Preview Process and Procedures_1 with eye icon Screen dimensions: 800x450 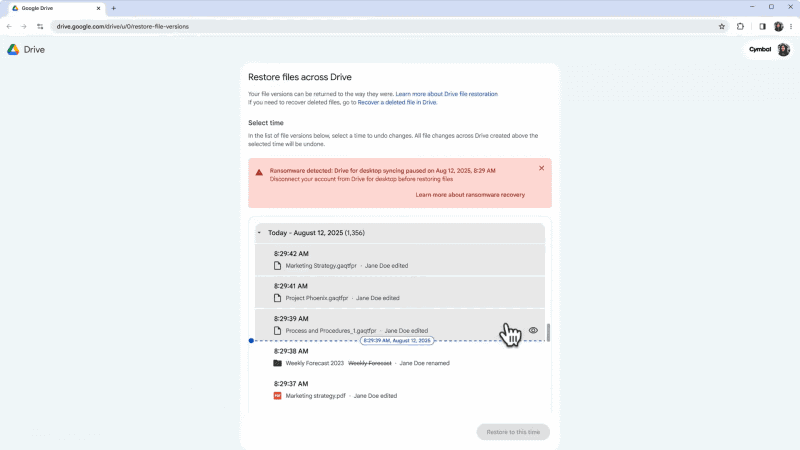[x=533, y=331]
